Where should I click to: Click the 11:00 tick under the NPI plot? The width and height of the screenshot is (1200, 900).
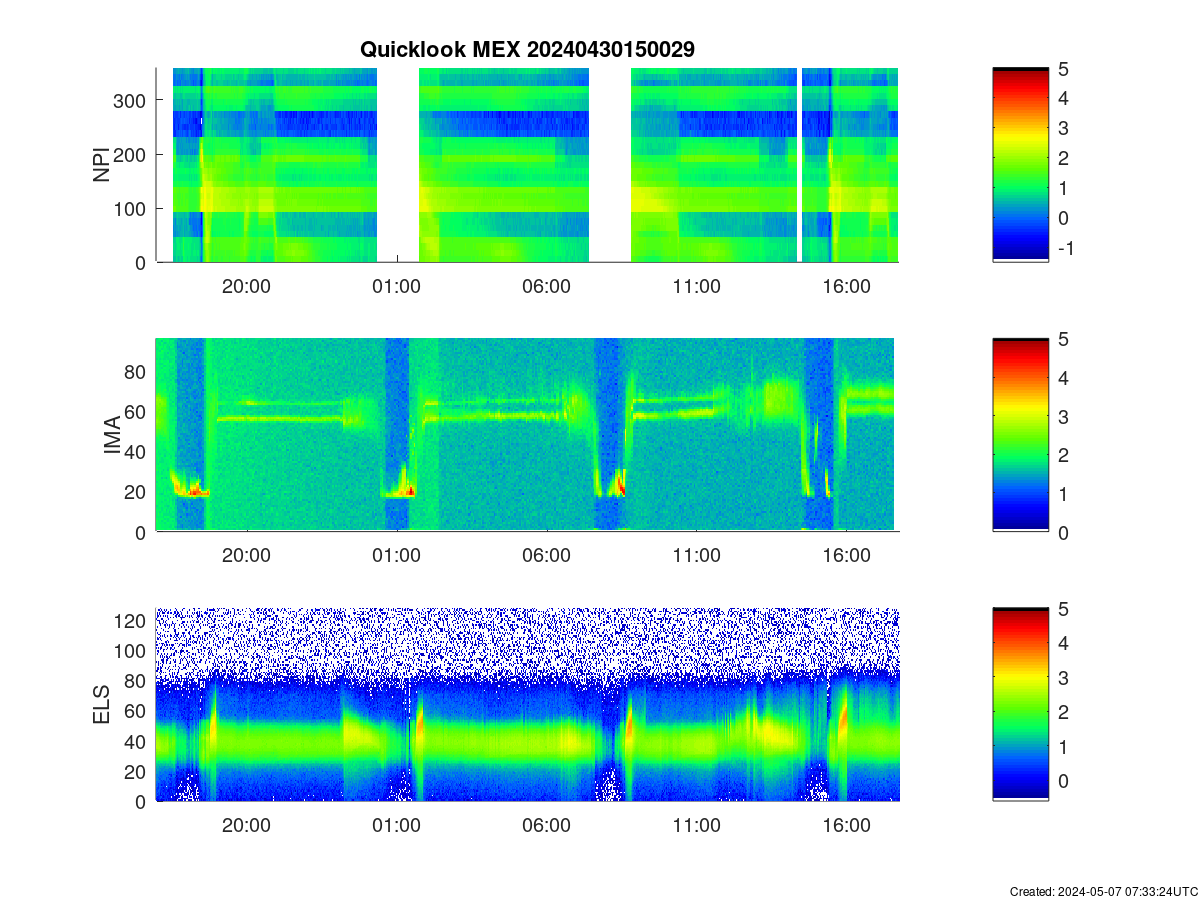click(696, 286)
